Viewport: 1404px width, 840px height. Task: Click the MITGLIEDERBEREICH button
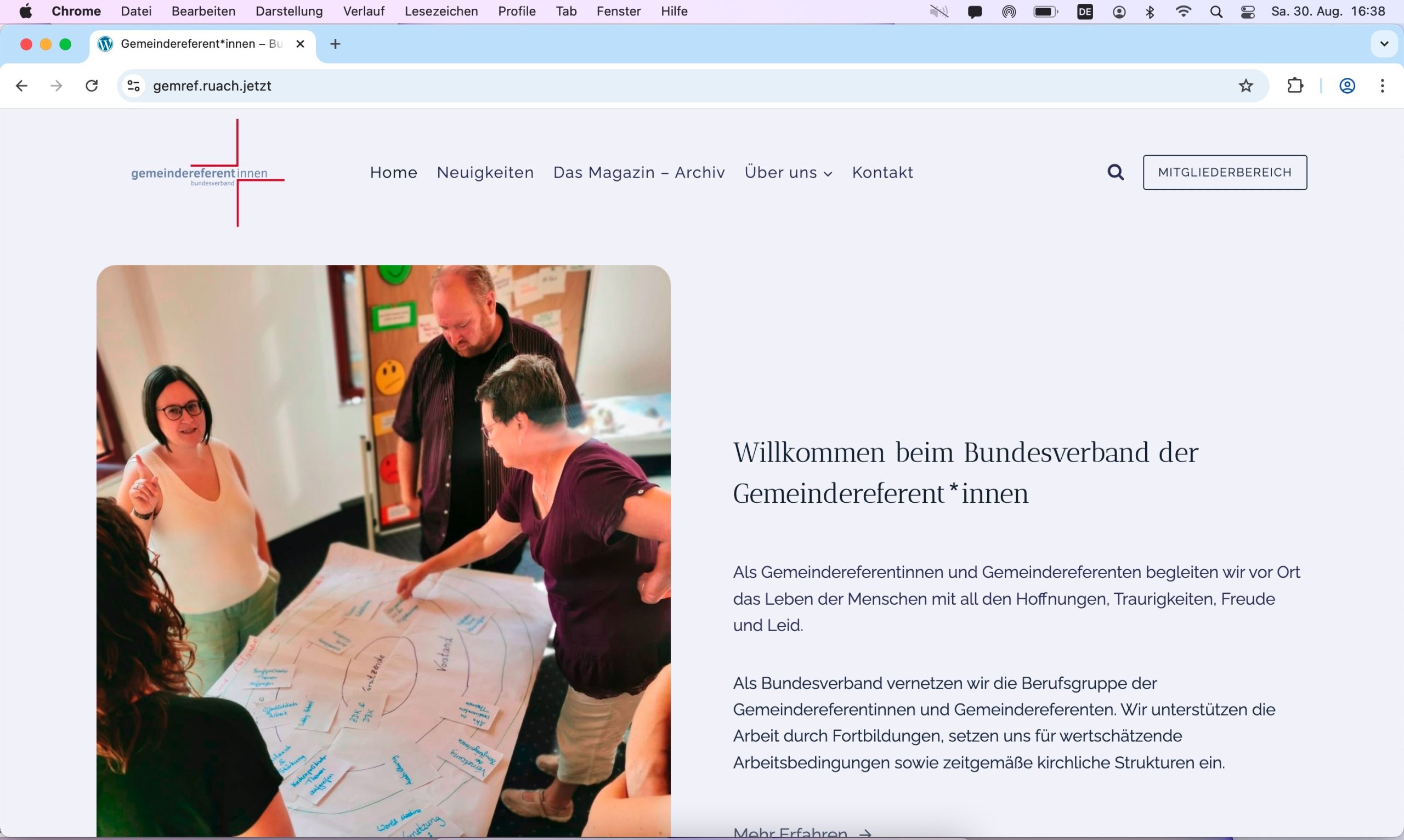click(x=1225, y=172)
